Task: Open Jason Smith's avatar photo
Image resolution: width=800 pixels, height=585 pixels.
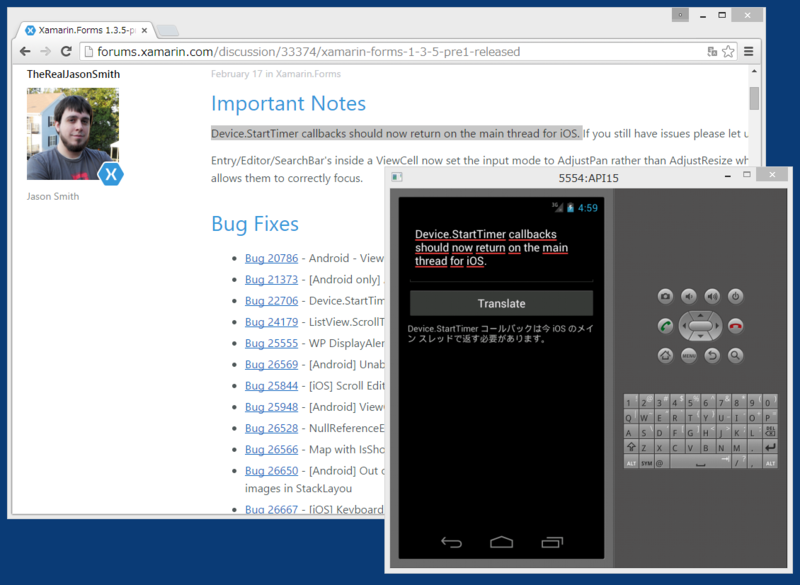Action: pos(73,134)
